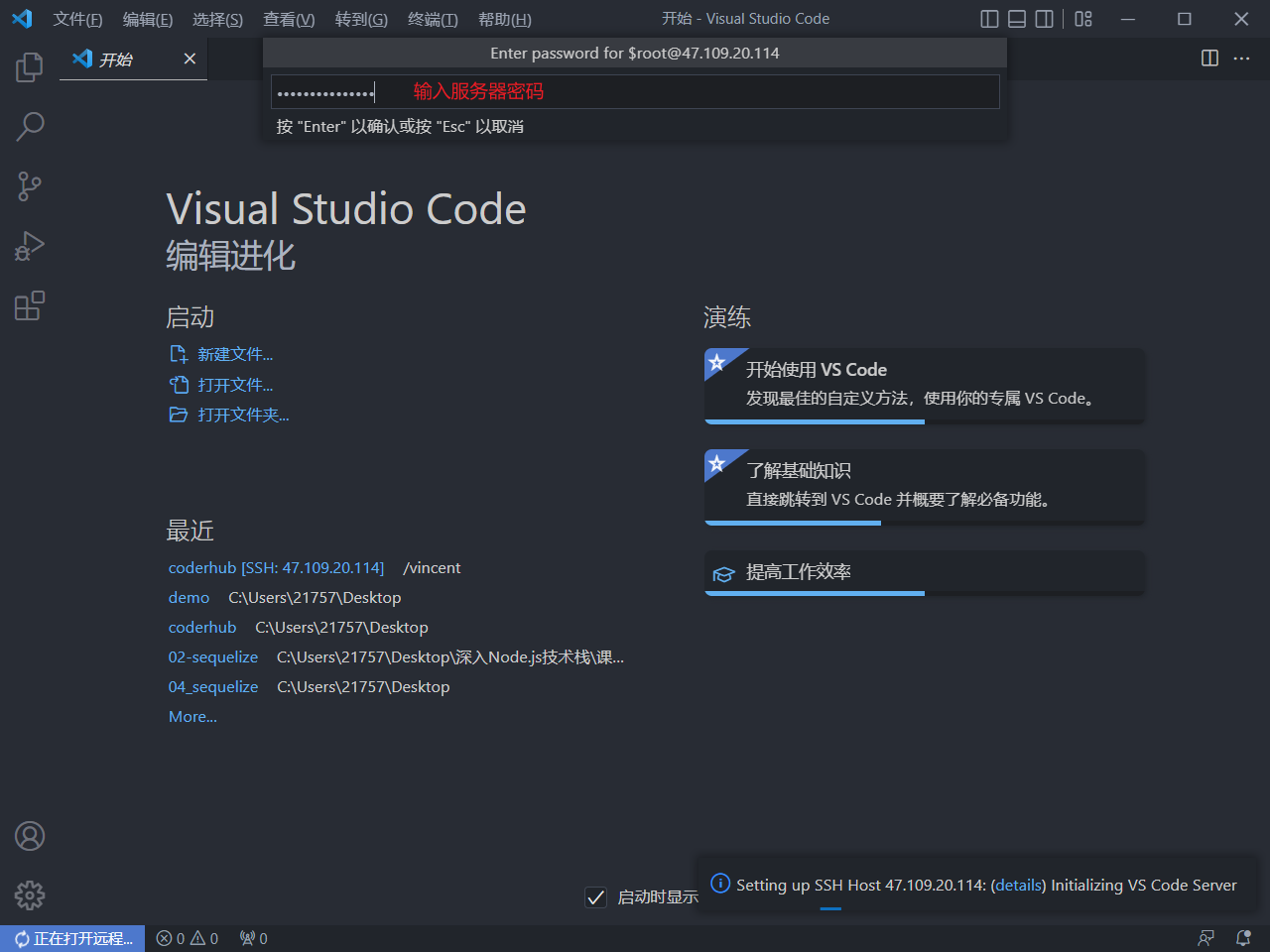Open recent 02-sequelize folder
Viewport: 1270px width, 952px height.
coord(213,656)
